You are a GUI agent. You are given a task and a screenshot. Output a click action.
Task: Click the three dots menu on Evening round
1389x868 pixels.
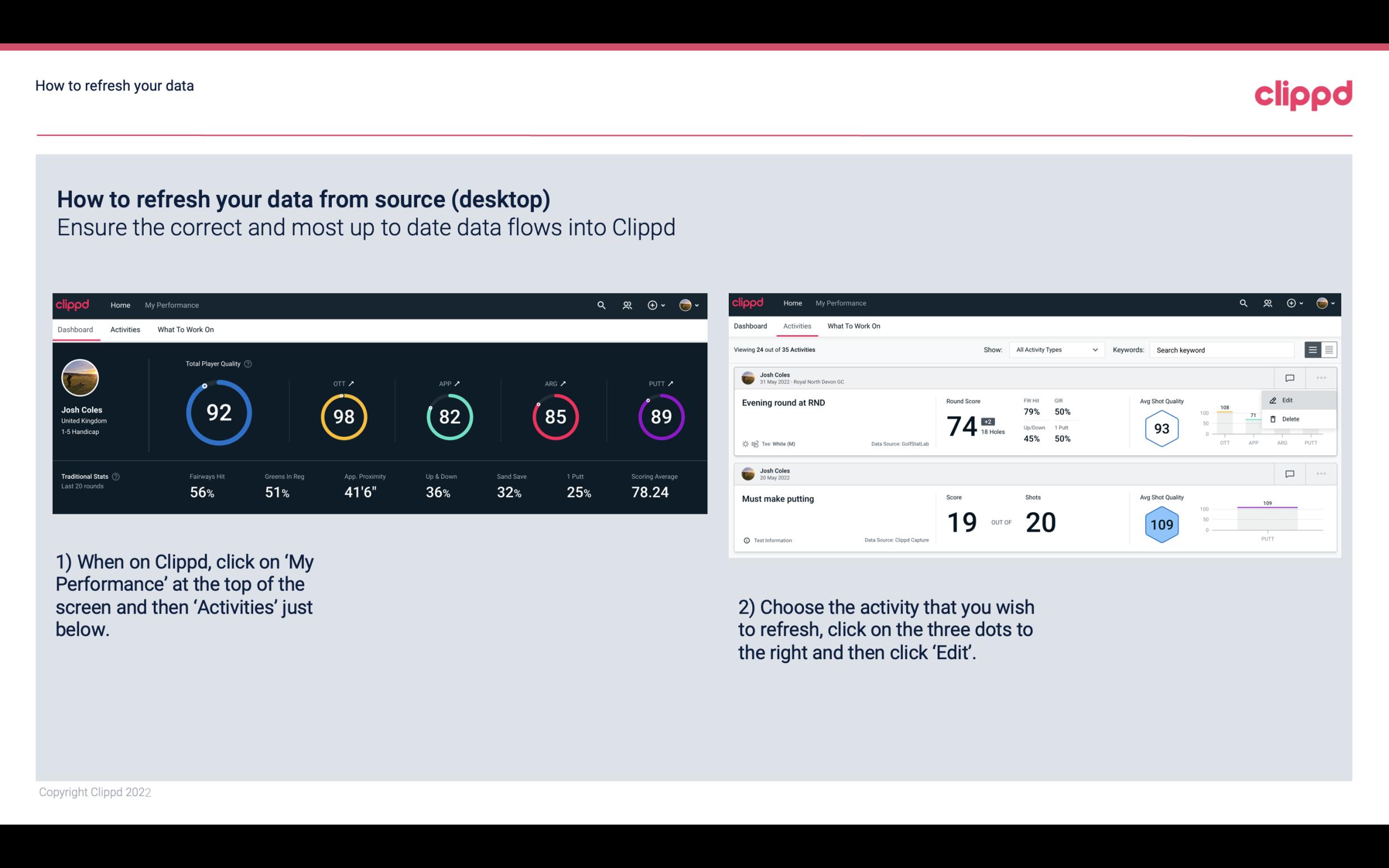(1321, 377)
